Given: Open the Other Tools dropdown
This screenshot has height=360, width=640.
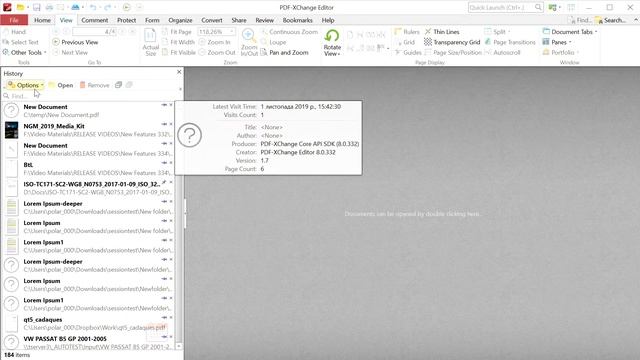Looking at the screenshot, I should pos(24,52).
